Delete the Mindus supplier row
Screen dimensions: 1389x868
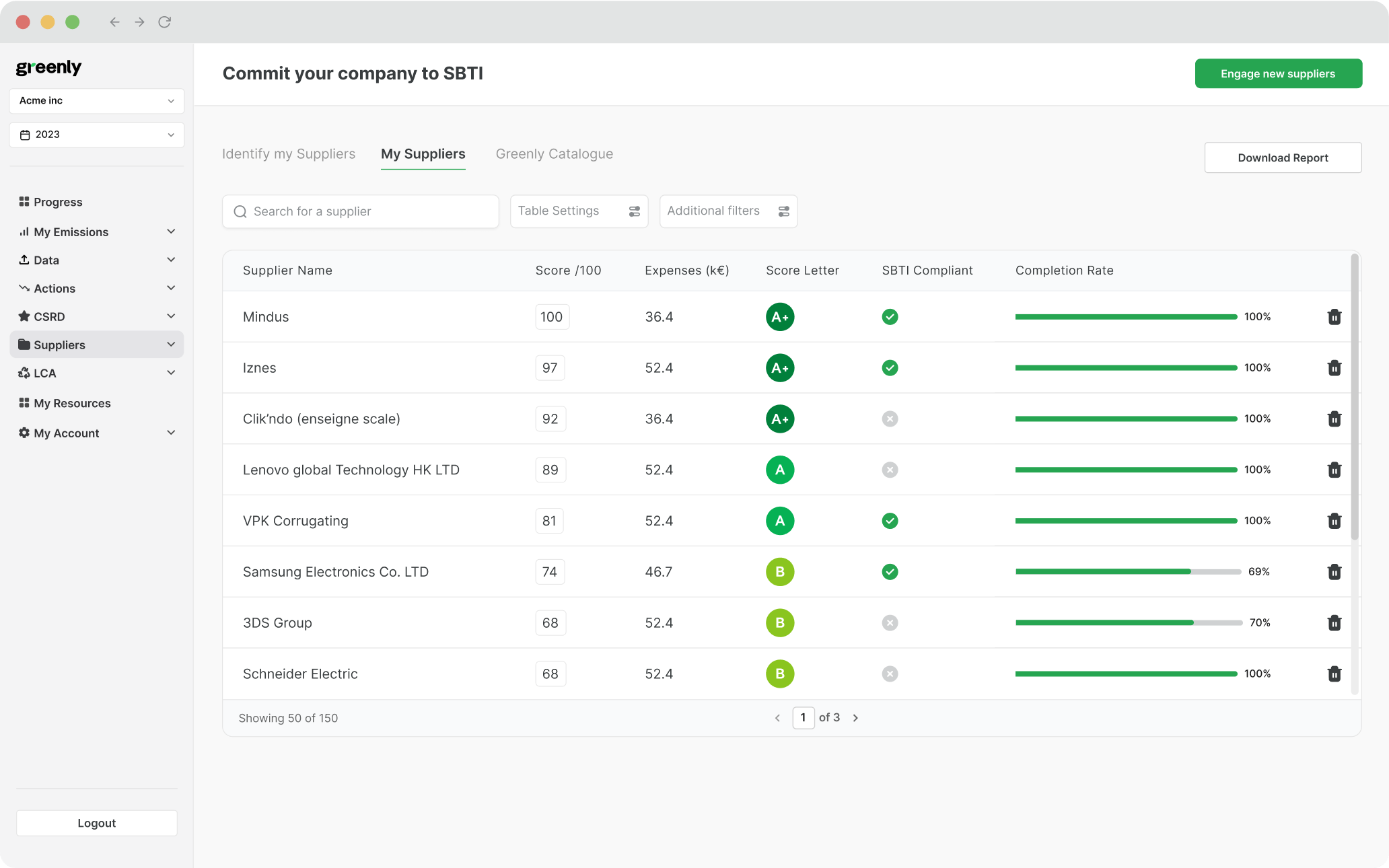(1334, 317)
